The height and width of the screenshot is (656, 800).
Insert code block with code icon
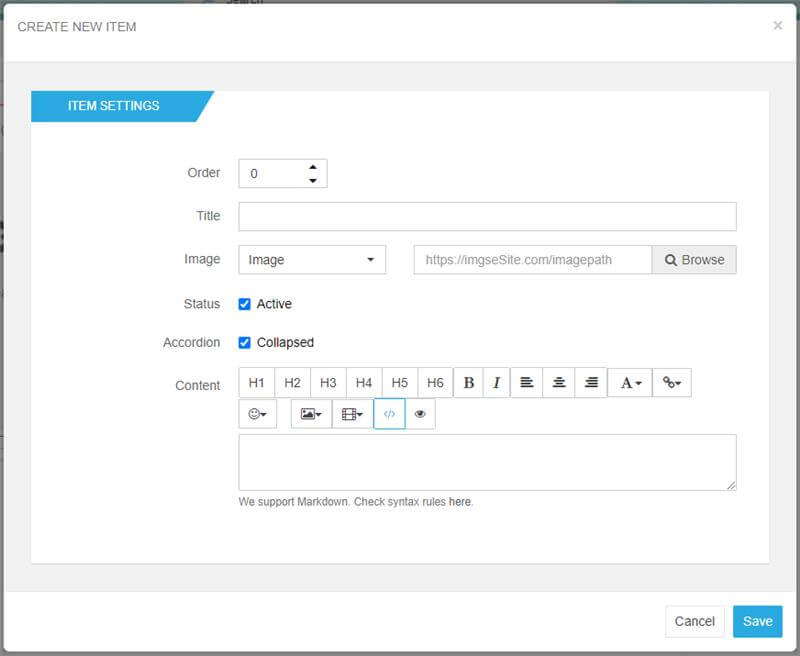(x=389, y=414)
